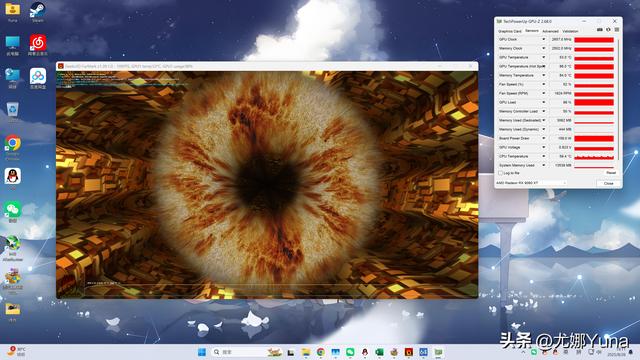
Task: Select the Sensors tab in GPU-Z
Action: coord(531,31)
